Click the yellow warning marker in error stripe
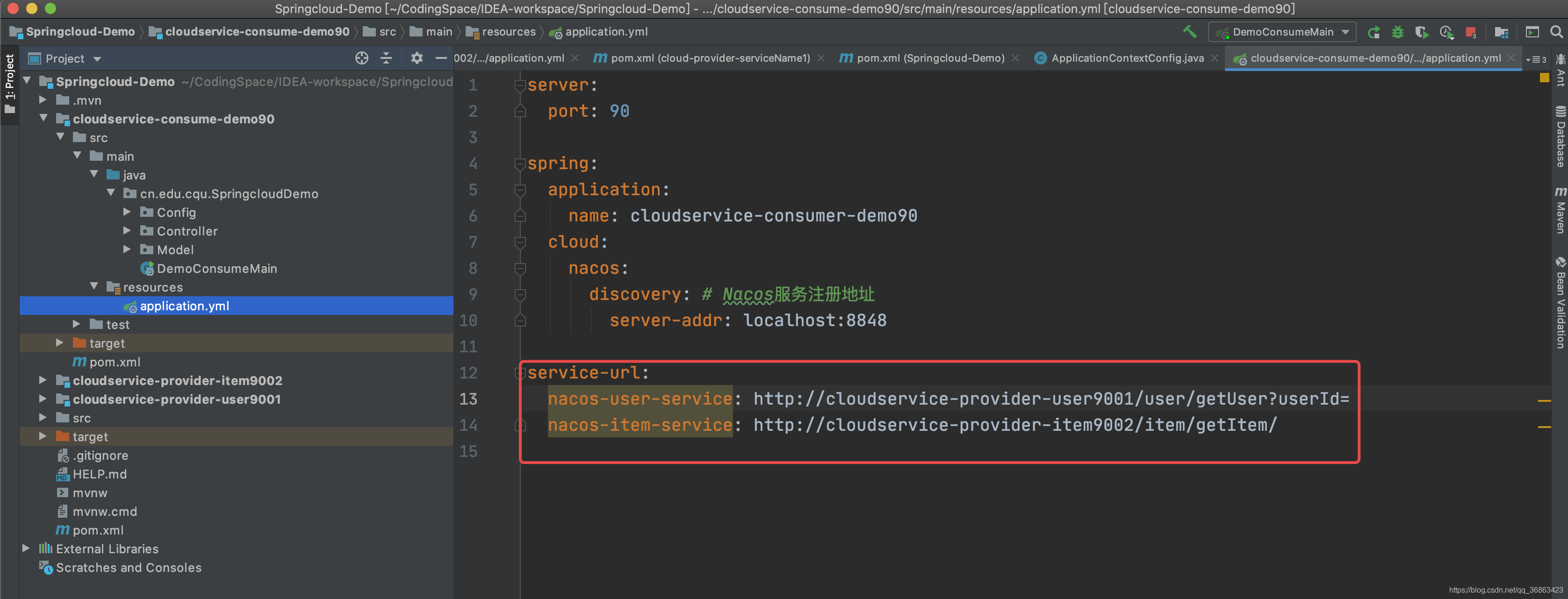1568x599 pixels. 1544,78
